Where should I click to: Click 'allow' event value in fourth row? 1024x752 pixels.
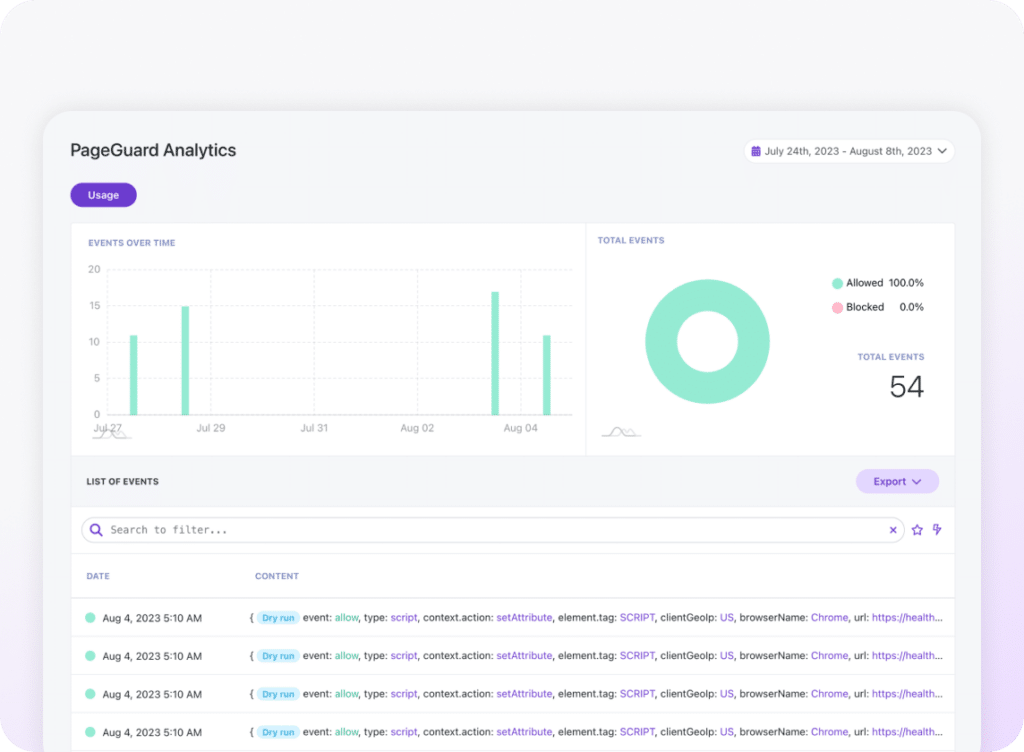(x=347, y=732)
